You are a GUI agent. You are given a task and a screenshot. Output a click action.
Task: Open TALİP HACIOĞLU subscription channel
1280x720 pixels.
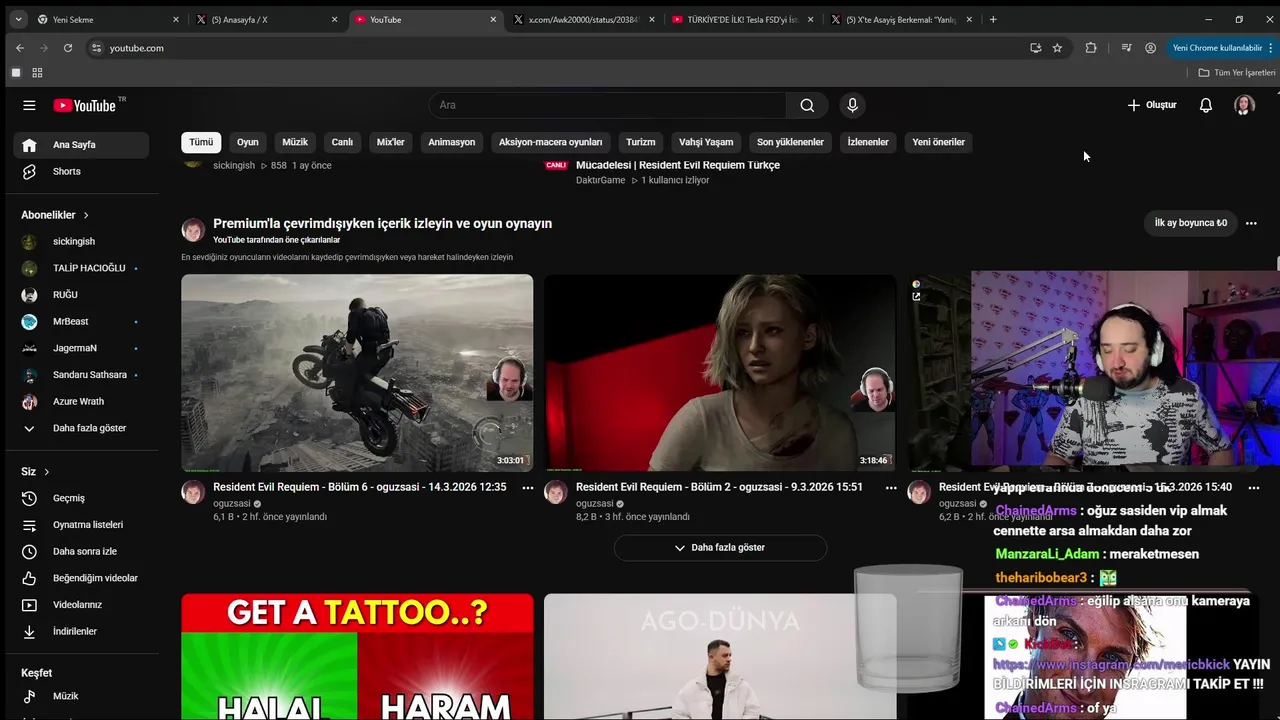(81, 268)
